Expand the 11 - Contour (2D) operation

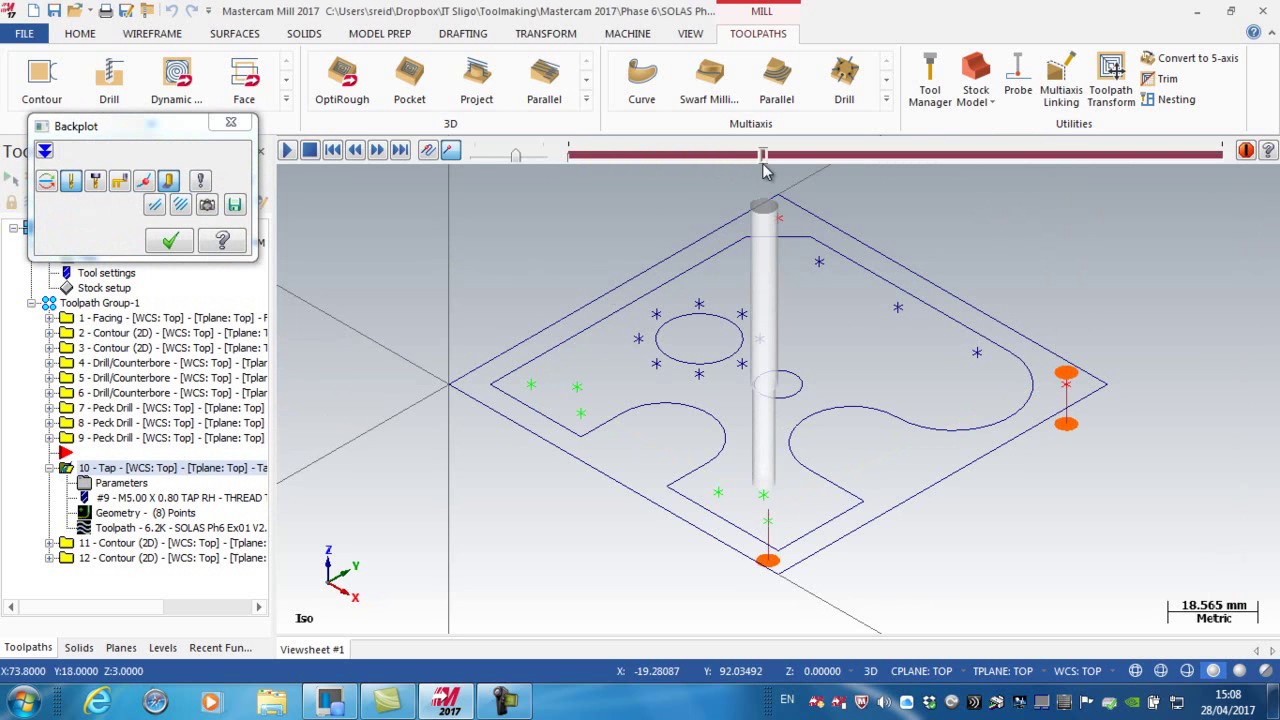coord(50,543)
